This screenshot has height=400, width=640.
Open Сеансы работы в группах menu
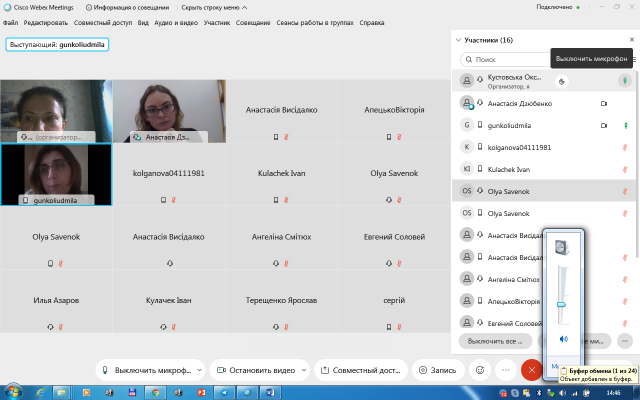click(x=315, y=23)
